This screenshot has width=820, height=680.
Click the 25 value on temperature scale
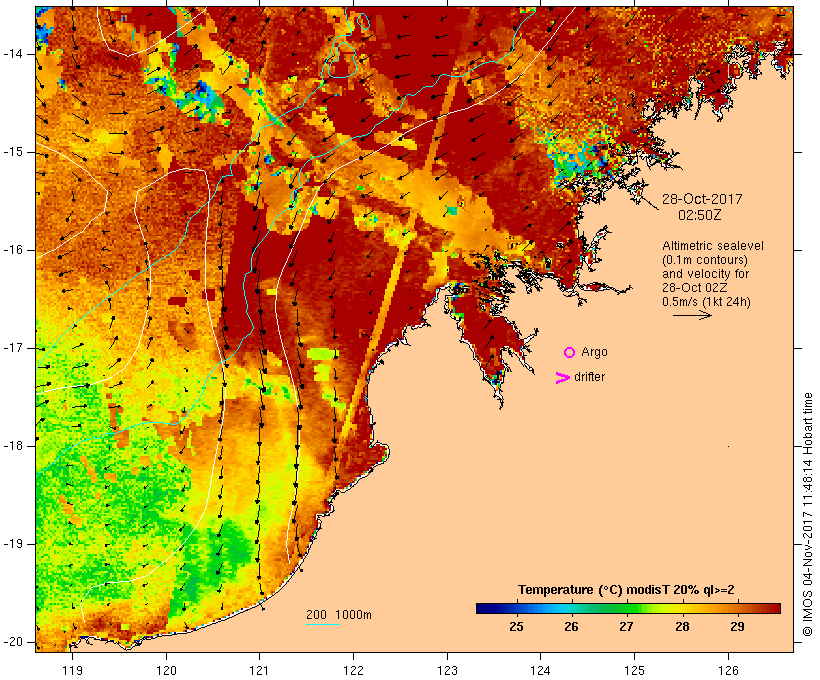pyautogui.click(x=516, y=627)
